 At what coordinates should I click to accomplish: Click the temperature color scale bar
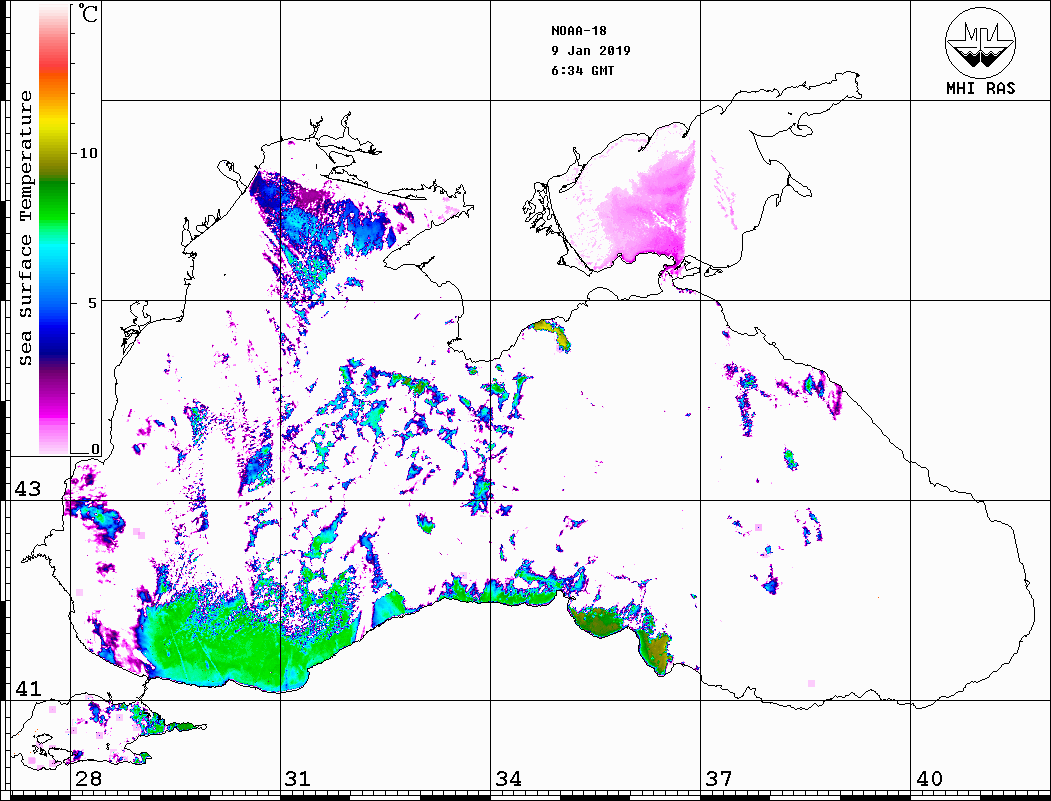coord(54,230)
